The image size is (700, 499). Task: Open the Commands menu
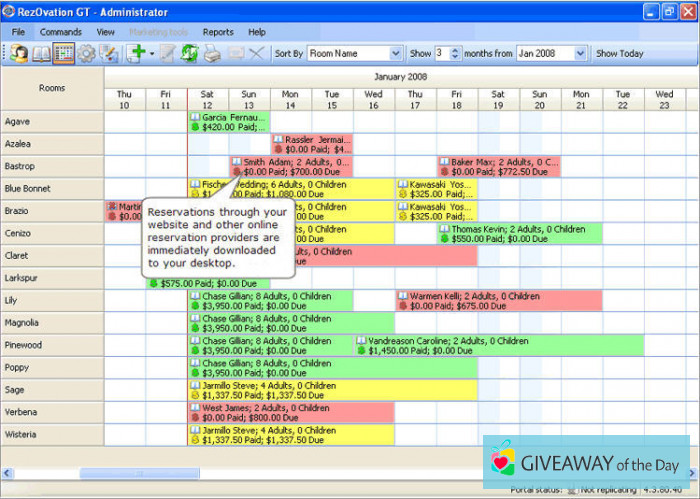click(61, 32)
